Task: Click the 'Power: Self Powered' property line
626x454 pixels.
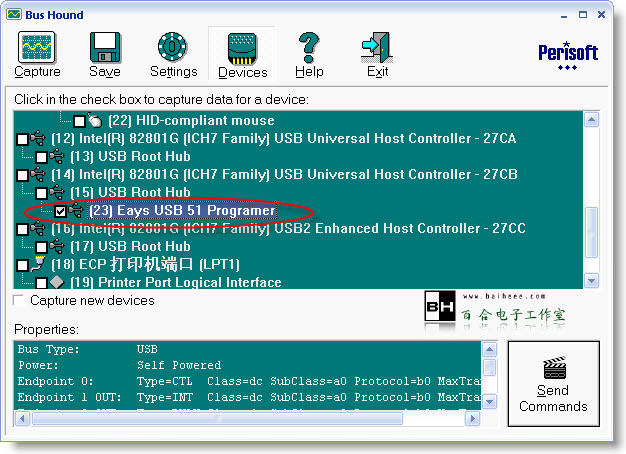Action: [x=119, y=365]
